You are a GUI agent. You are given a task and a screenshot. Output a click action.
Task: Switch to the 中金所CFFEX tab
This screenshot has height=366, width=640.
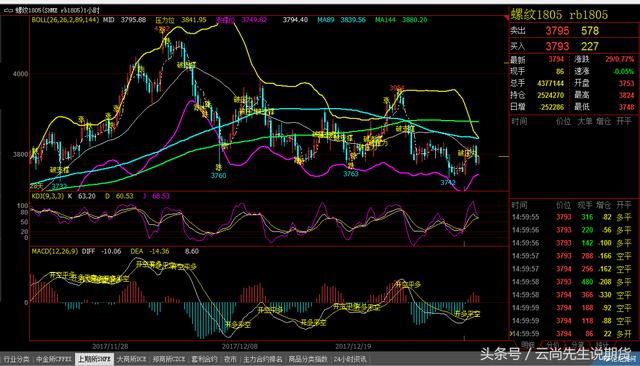pyautogui.click(x=53, y=359)
